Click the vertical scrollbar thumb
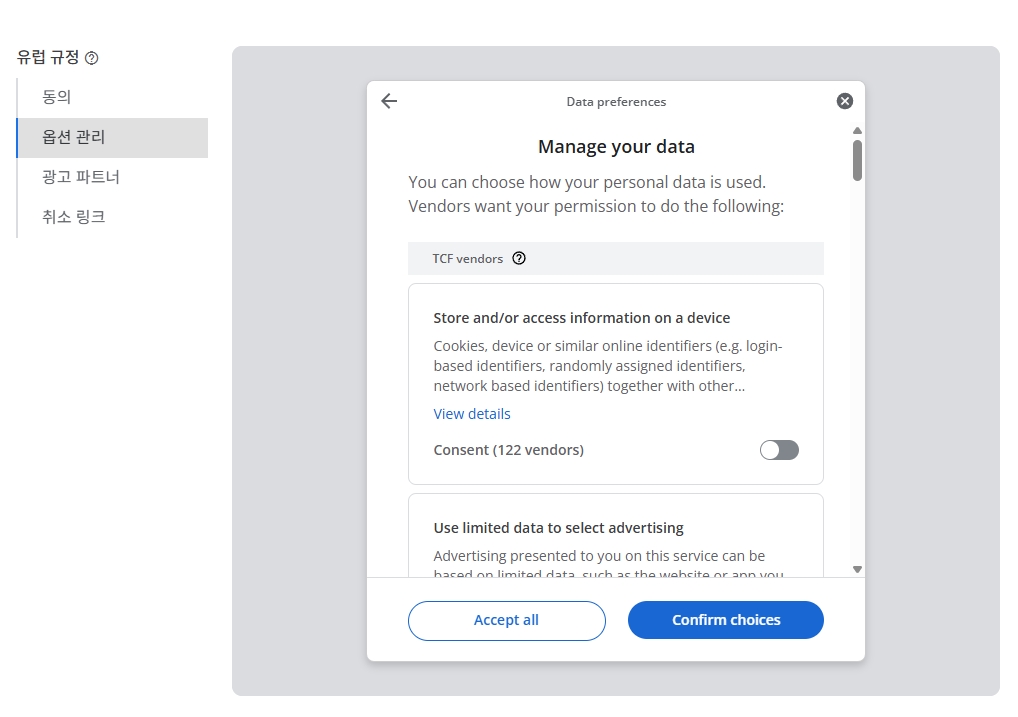This screenshot has height=717, width=1018. tap(857, 160)
